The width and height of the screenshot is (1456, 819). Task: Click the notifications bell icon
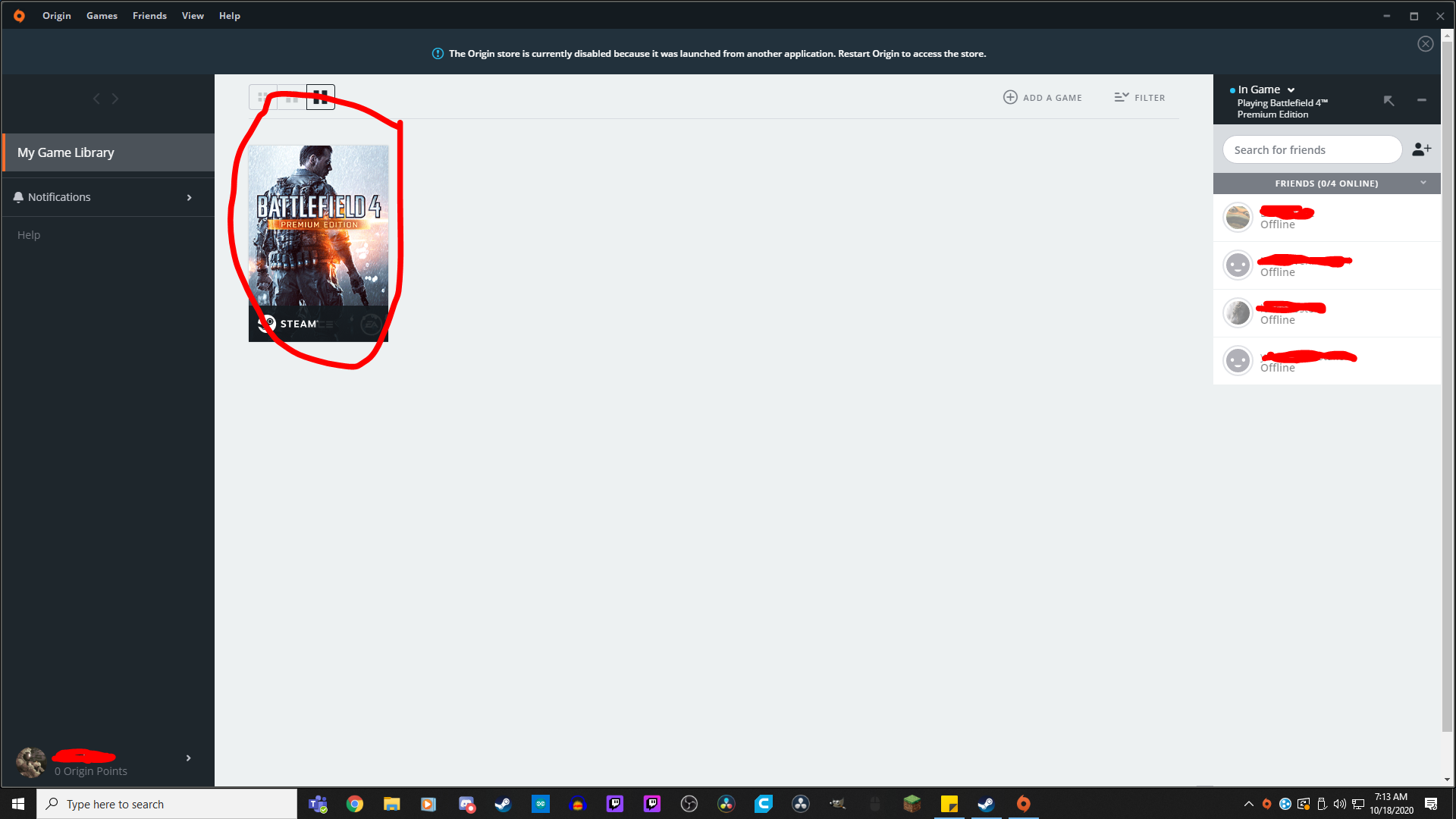18,197
